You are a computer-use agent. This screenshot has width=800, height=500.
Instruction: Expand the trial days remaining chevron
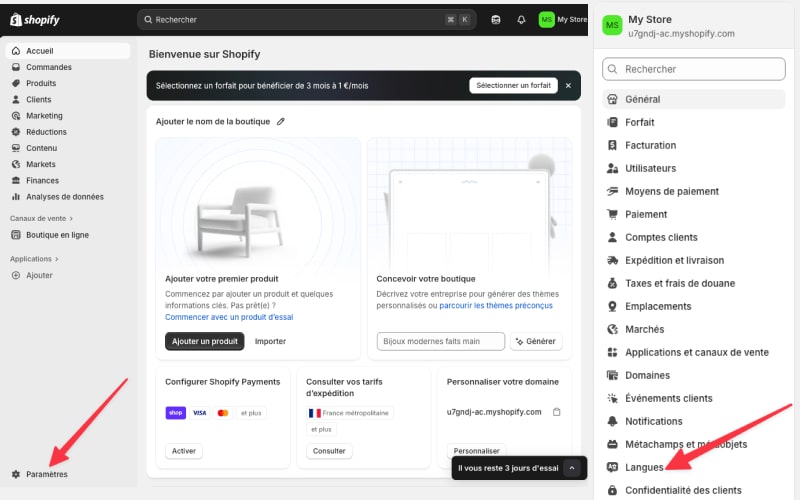tap(571, 467)
